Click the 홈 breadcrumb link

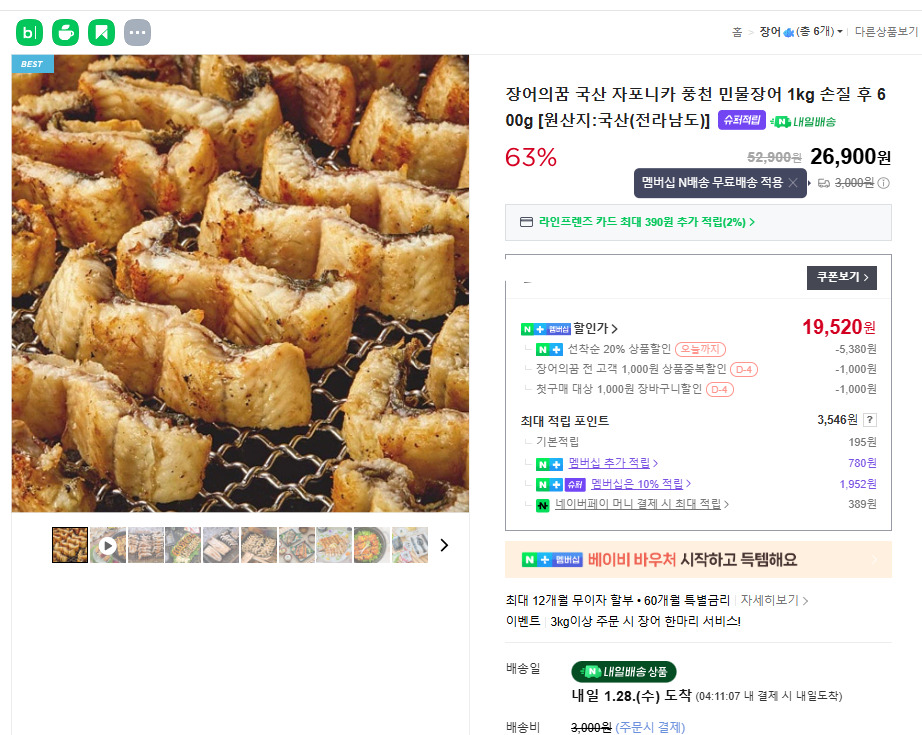(736, 32)
